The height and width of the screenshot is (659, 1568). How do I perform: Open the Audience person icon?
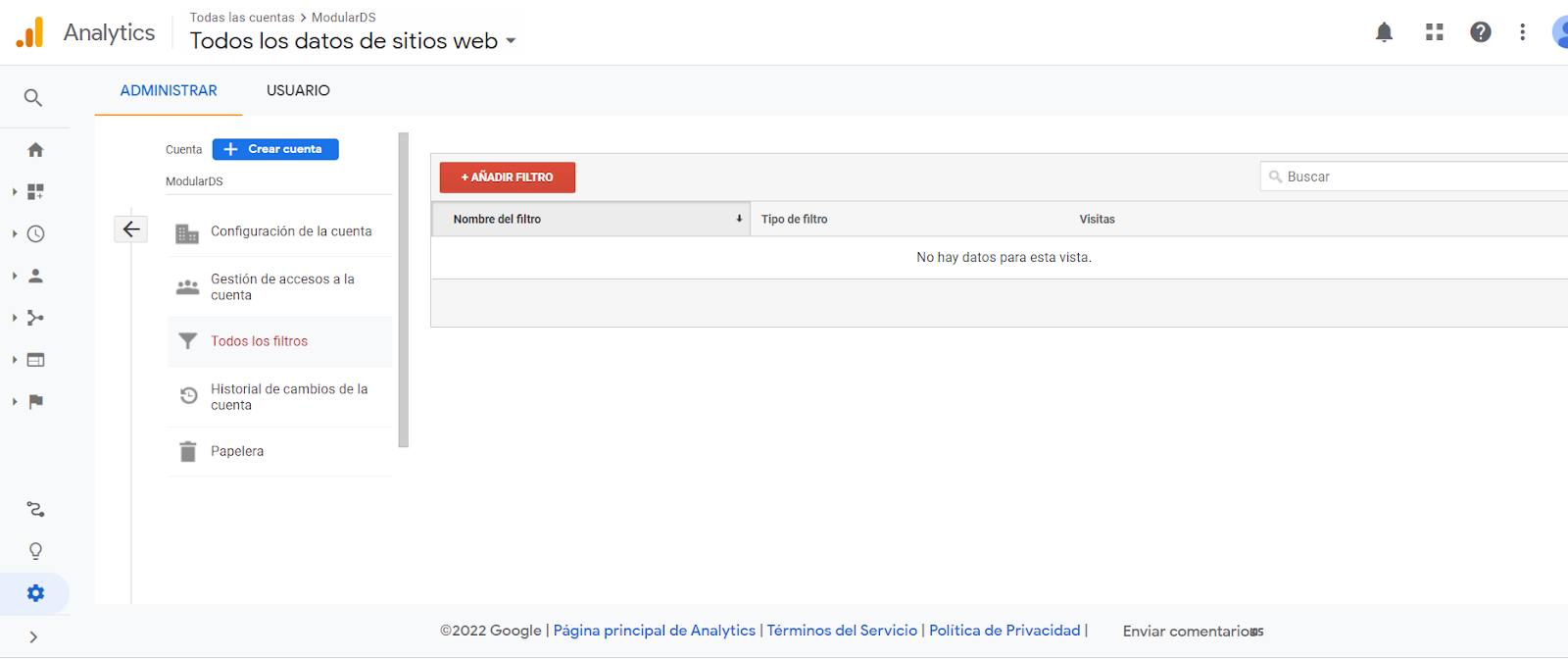click(35, 277)
